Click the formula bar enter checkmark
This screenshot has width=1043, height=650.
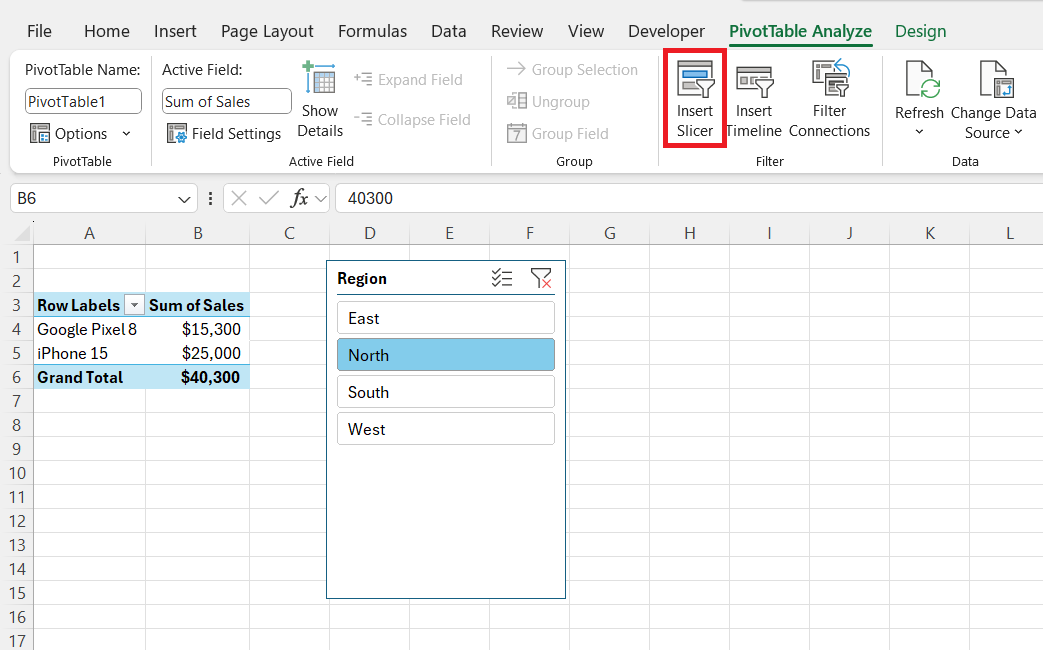click(x=269, y=198)
